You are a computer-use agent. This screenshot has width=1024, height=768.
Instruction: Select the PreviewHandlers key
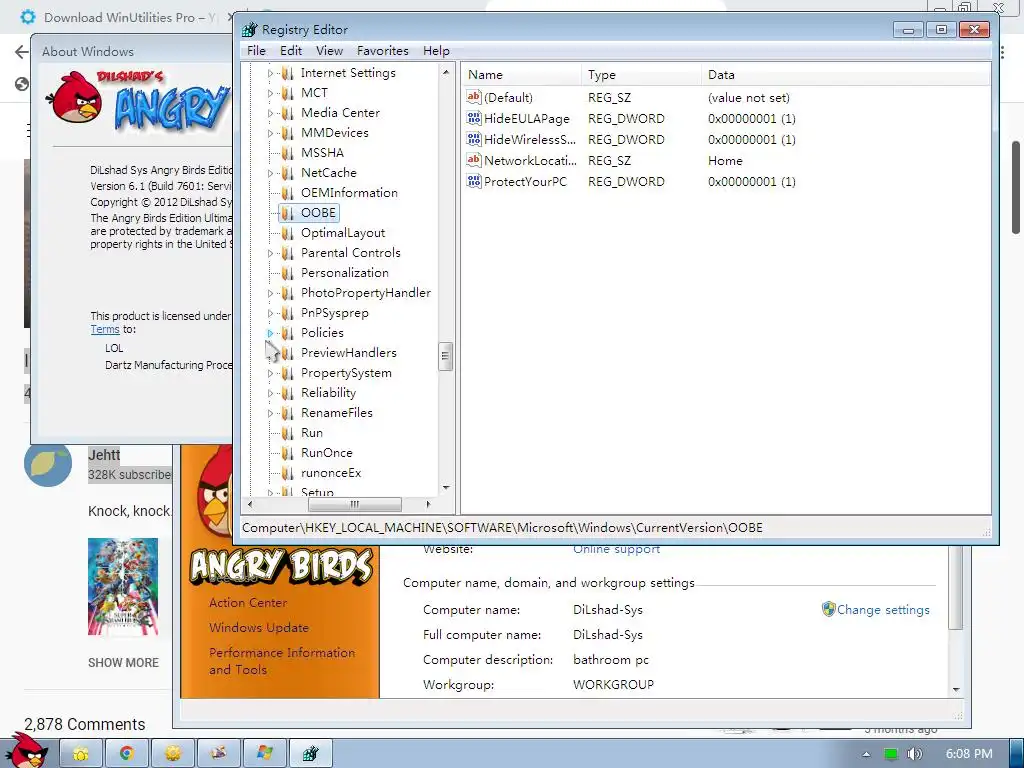tap(349, 353)
